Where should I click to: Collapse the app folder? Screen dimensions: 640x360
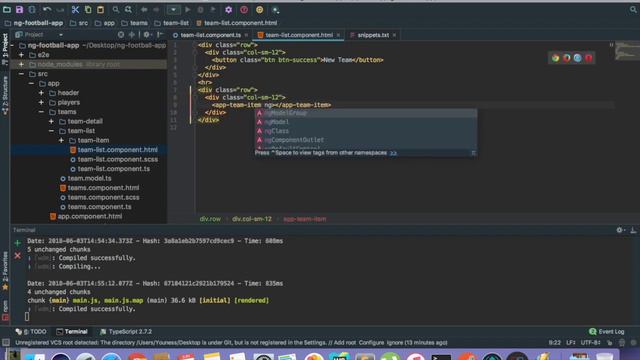point(31,83)
